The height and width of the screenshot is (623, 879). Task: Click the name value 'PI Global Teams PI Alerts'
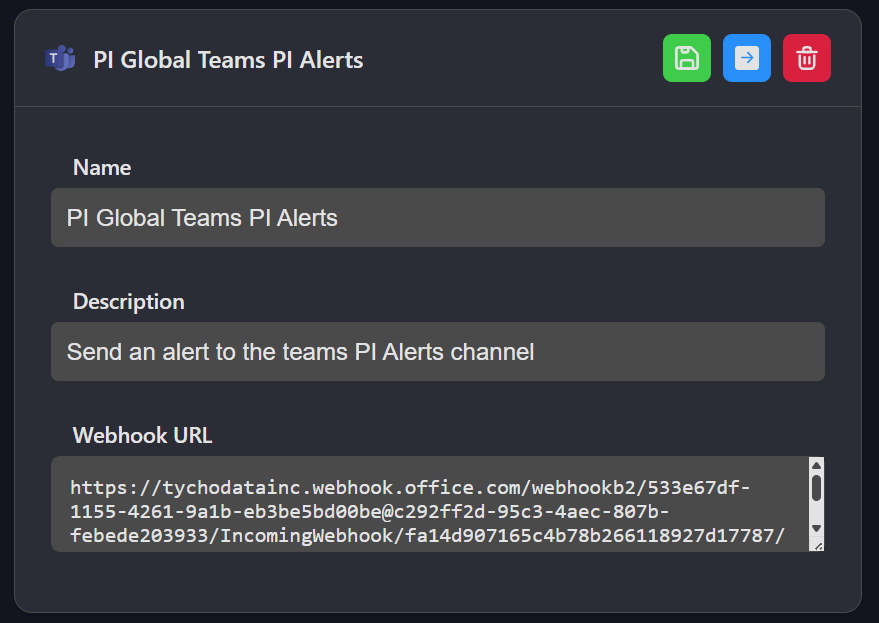click(200, 217)
